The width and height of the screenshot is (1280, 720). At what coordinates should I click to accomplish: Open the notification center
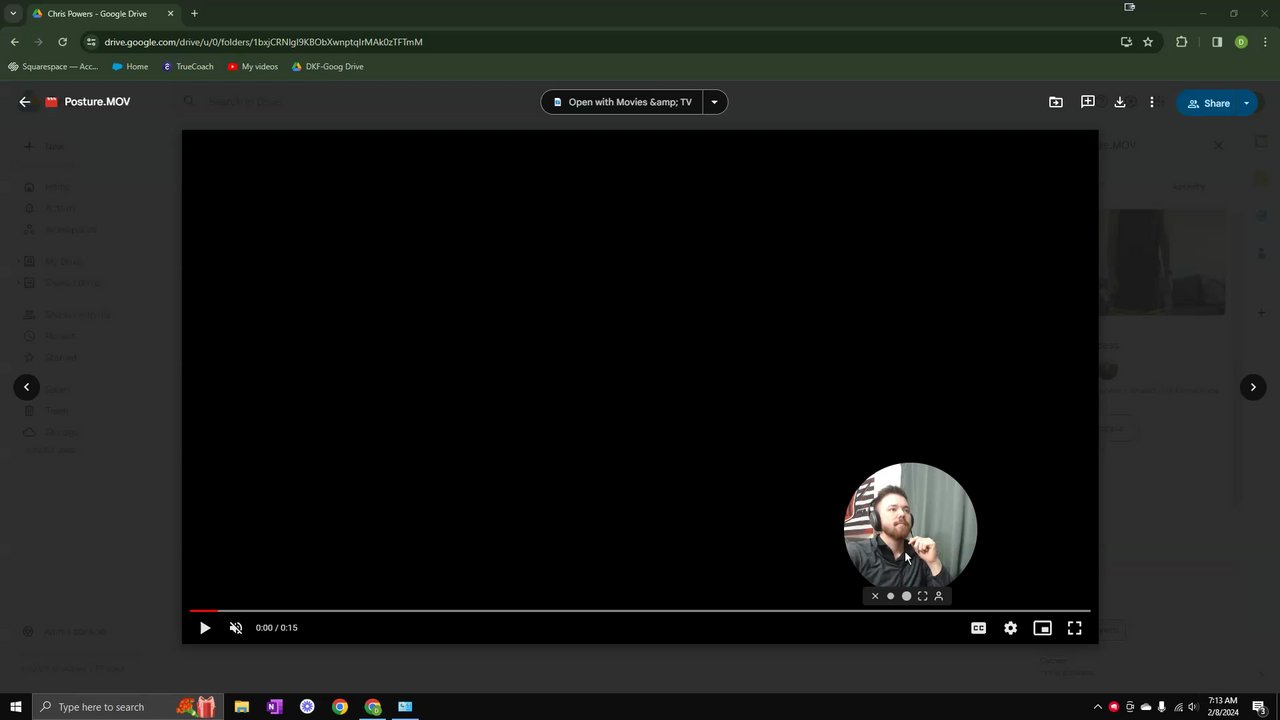pos(1260,707)
